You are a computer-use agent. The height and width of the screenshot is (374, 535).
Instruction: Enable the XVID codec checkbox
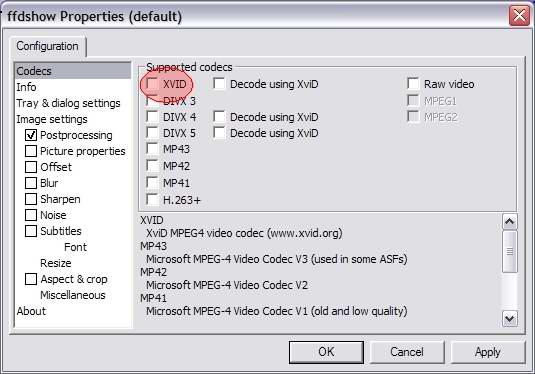pyautogui.click(x=152, y=84)
